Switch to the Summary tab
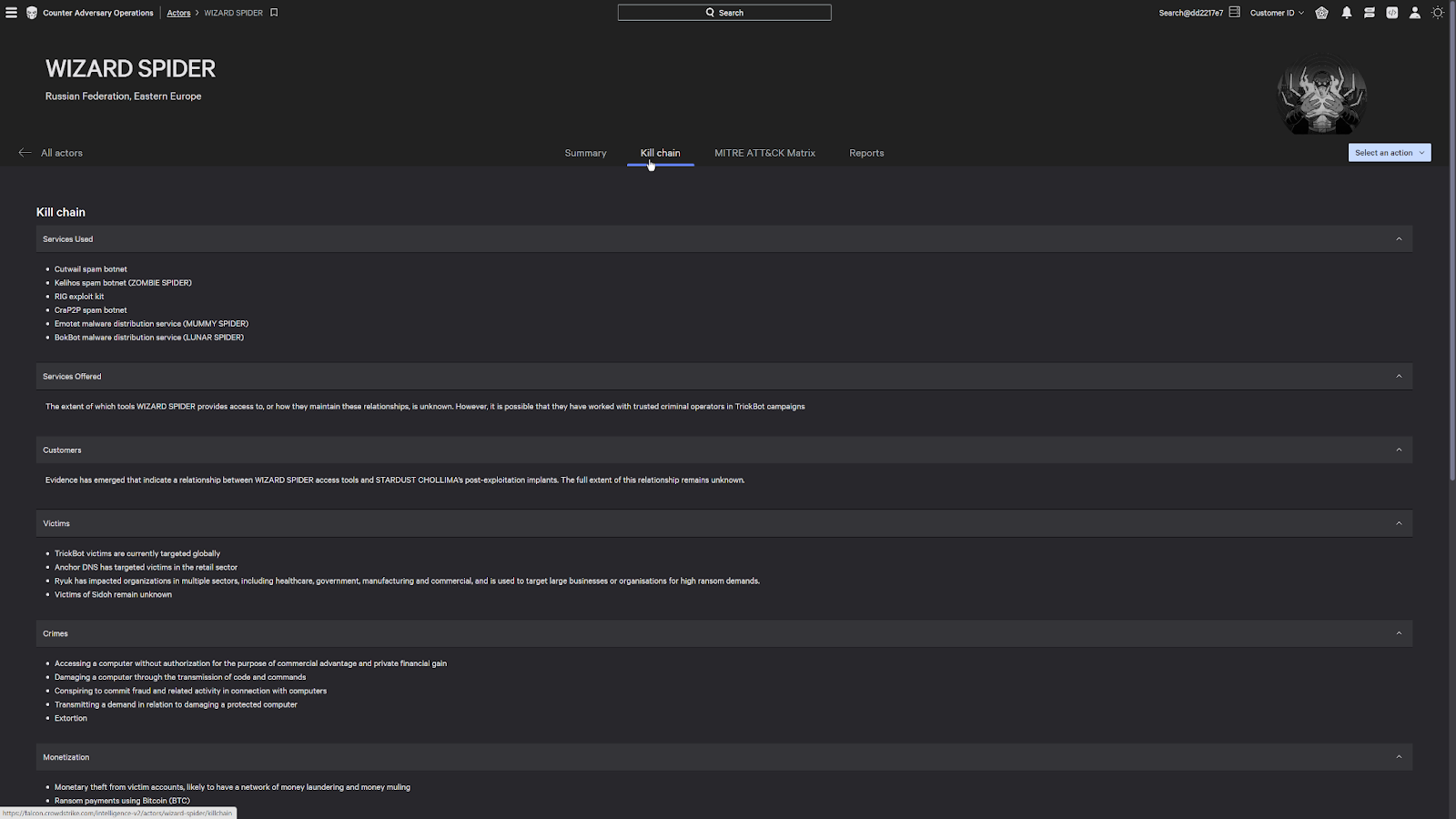Screen dimensions: 1456x819 click(x=585, y=153)
